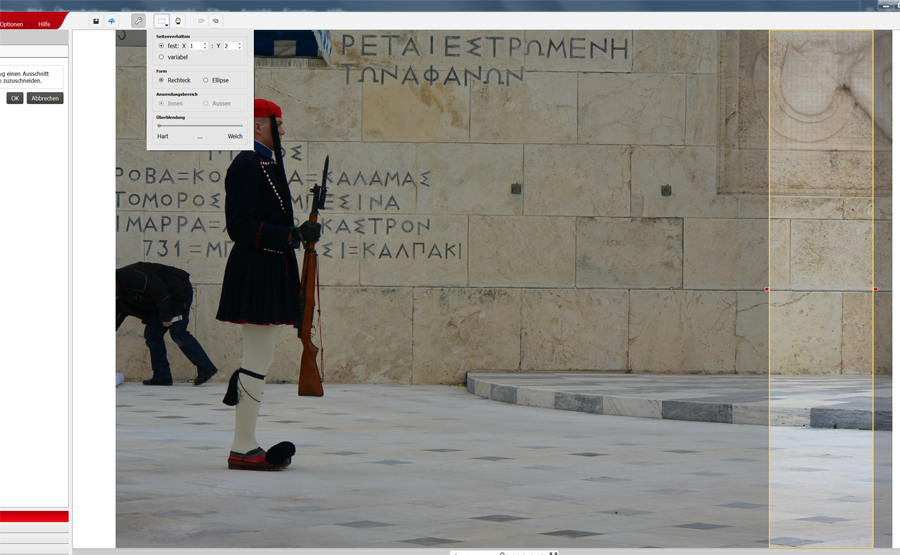Select the wrench settings tool icon
The image size is (900, 555).
pos(138,21)
